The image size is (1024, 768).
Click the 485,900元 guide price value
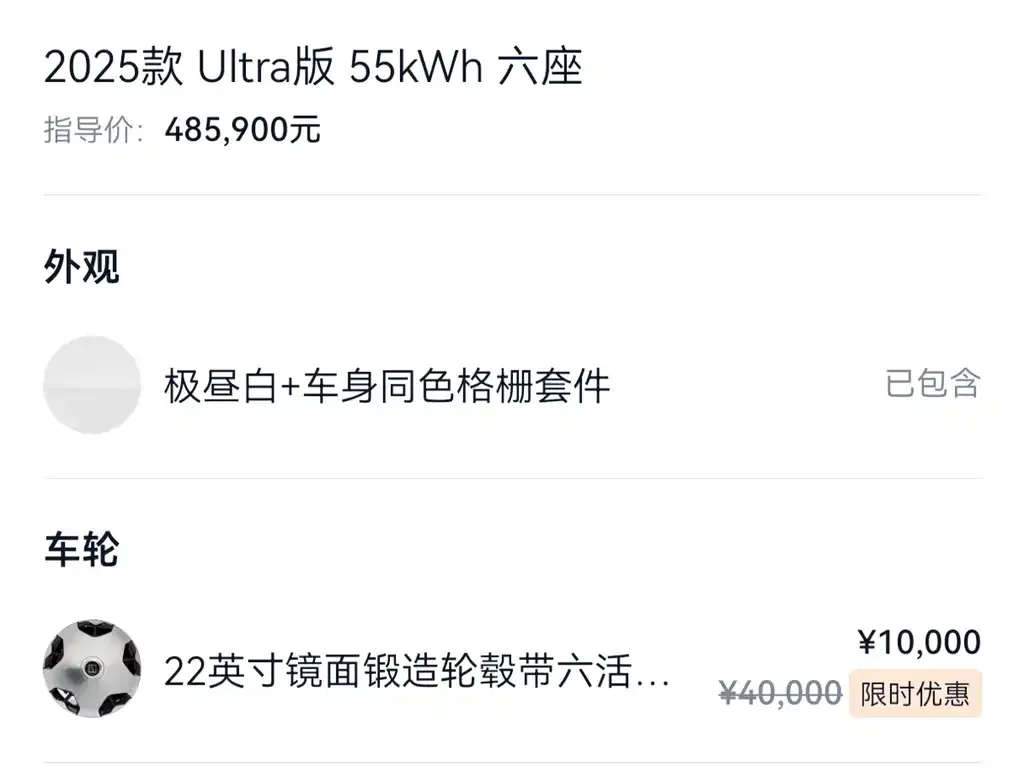242,129
